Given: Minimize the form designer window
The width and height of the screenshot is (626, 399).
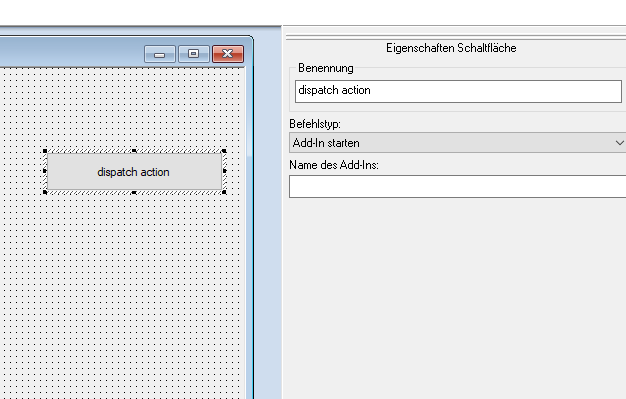Looking at the screenshot, I should tap(160, 54).
